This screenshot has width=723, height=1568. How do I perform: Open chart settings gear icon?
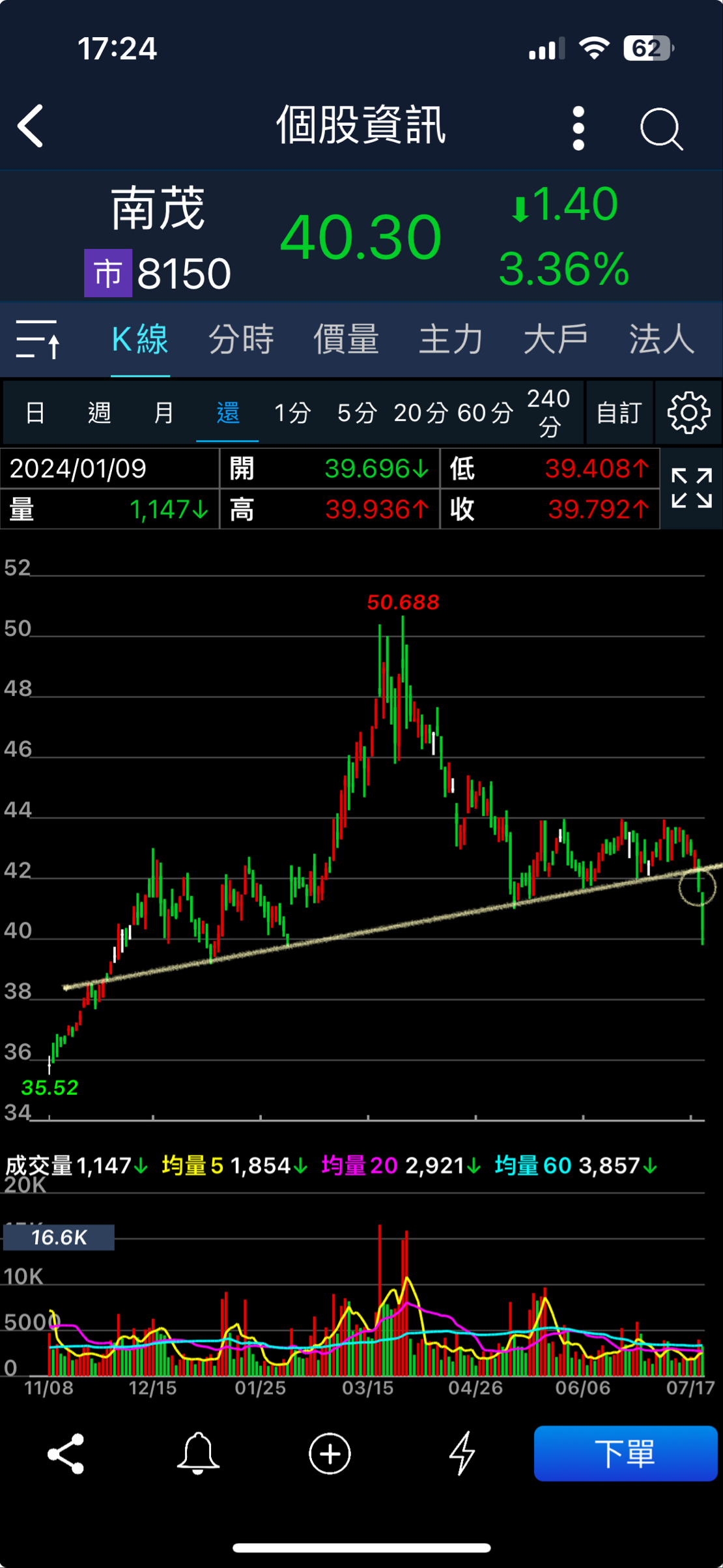click(688, 413)
